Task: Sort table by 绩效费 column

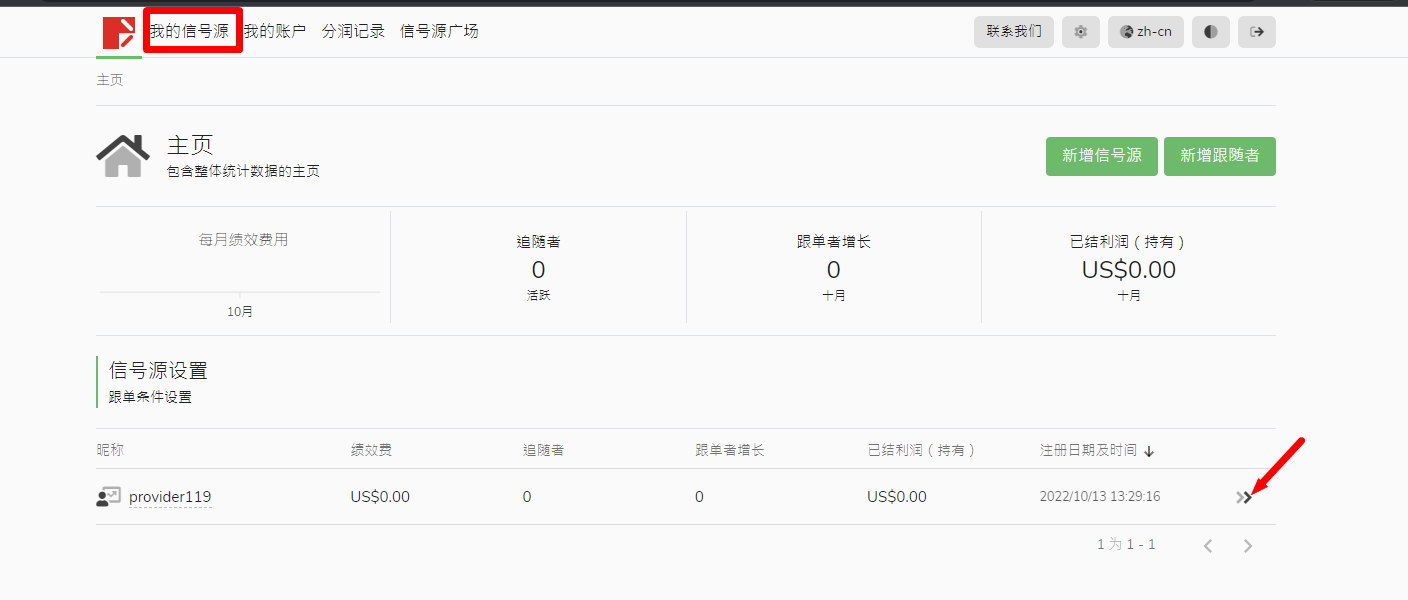Action: coord(371,451)
